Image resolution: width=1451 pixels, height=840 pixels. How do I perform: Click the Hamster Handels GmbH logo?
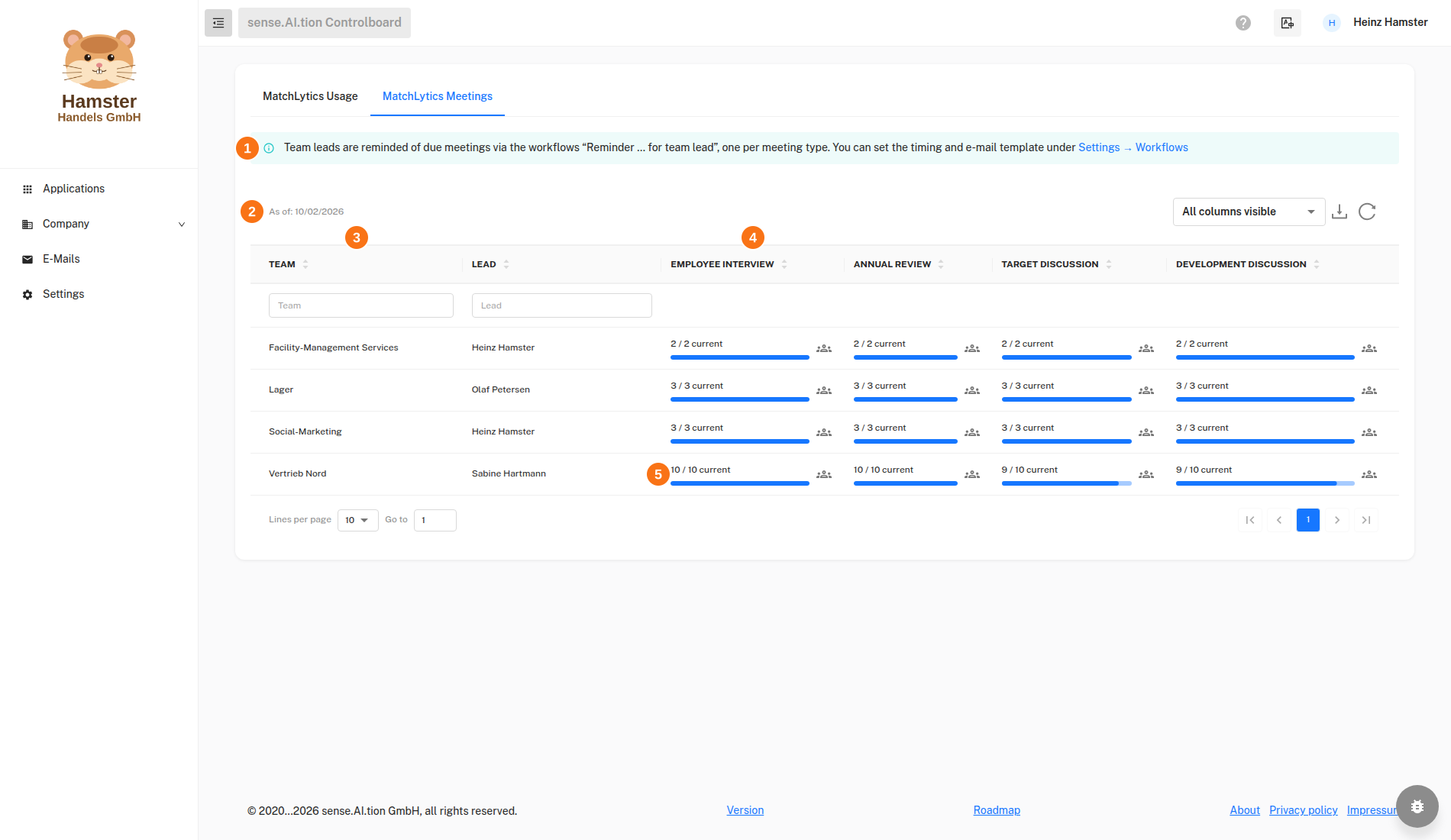click(x=99, y=76)
